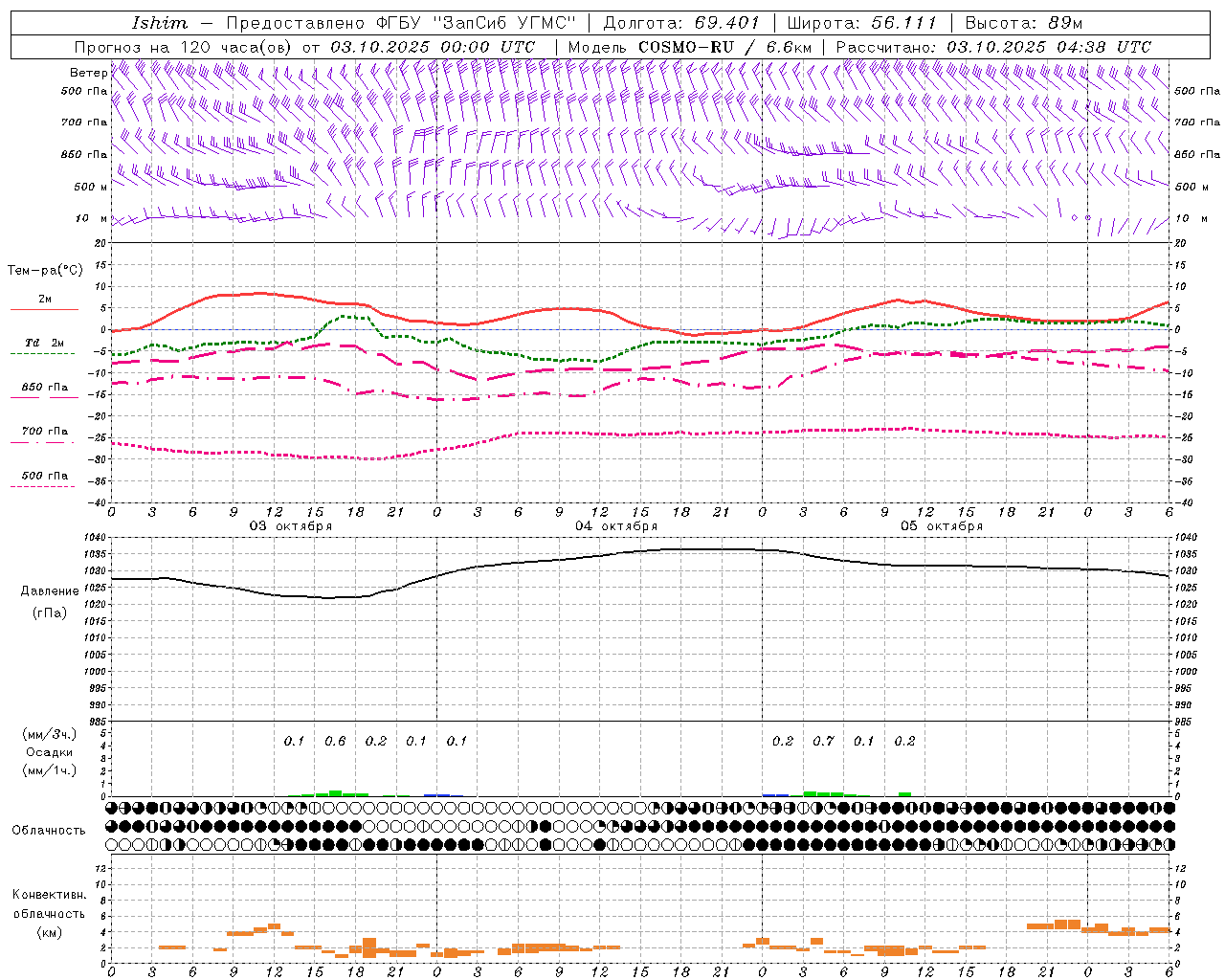
Task: Click the '700 гПа' temperature legend entry
Action: click(45, 432)
